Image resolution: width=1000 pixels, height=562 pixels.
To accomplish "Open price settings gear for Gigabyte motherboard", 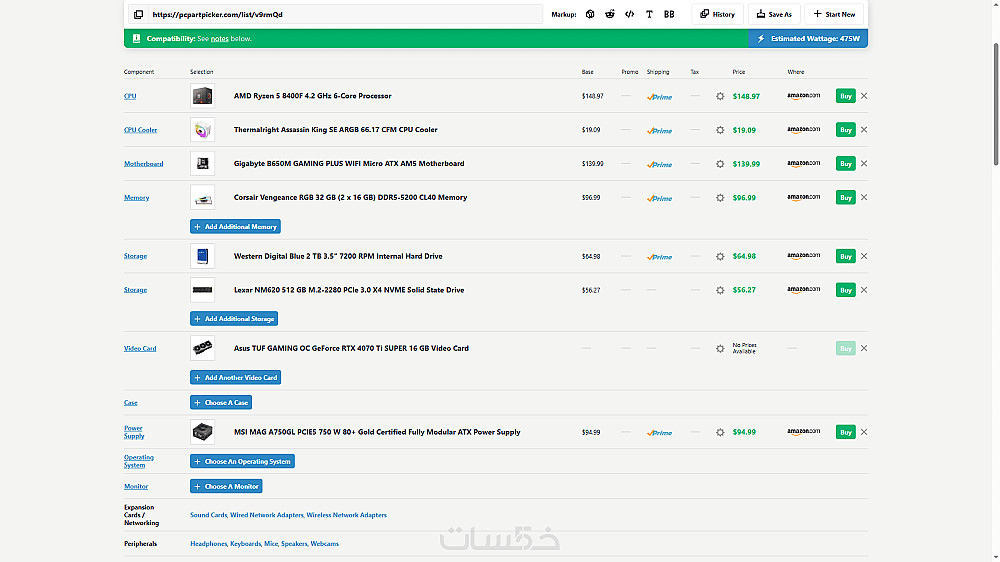I will (720, 164).
